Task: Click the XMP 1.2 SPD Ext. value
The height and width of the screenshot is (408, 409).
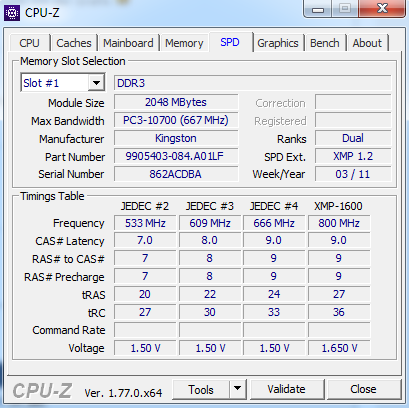Action: pyautogui.click(x=353, y=156)
